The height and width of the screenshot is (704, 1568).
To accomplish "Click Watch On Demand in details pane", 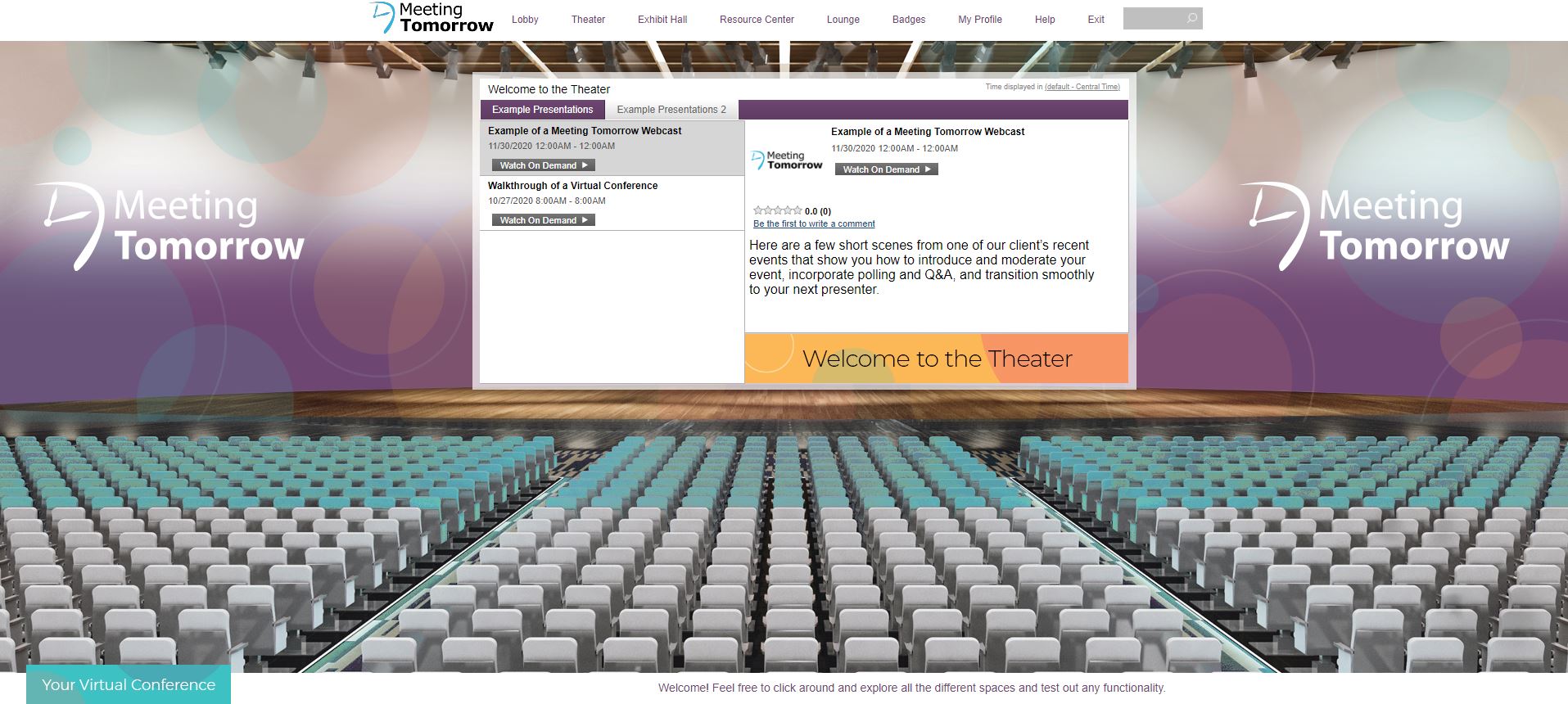I will click(886, 169).
